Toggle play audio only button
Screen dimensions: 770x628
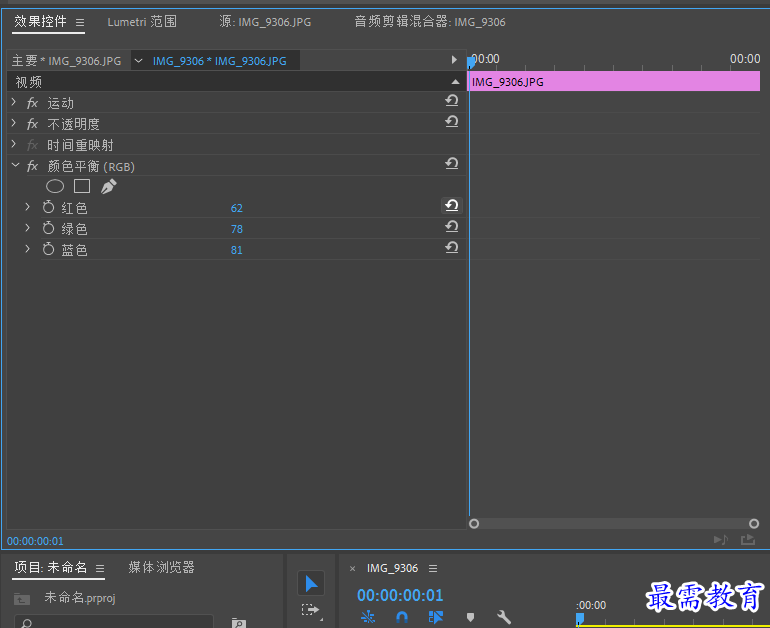pyautogui.click(x=720, y=540)
